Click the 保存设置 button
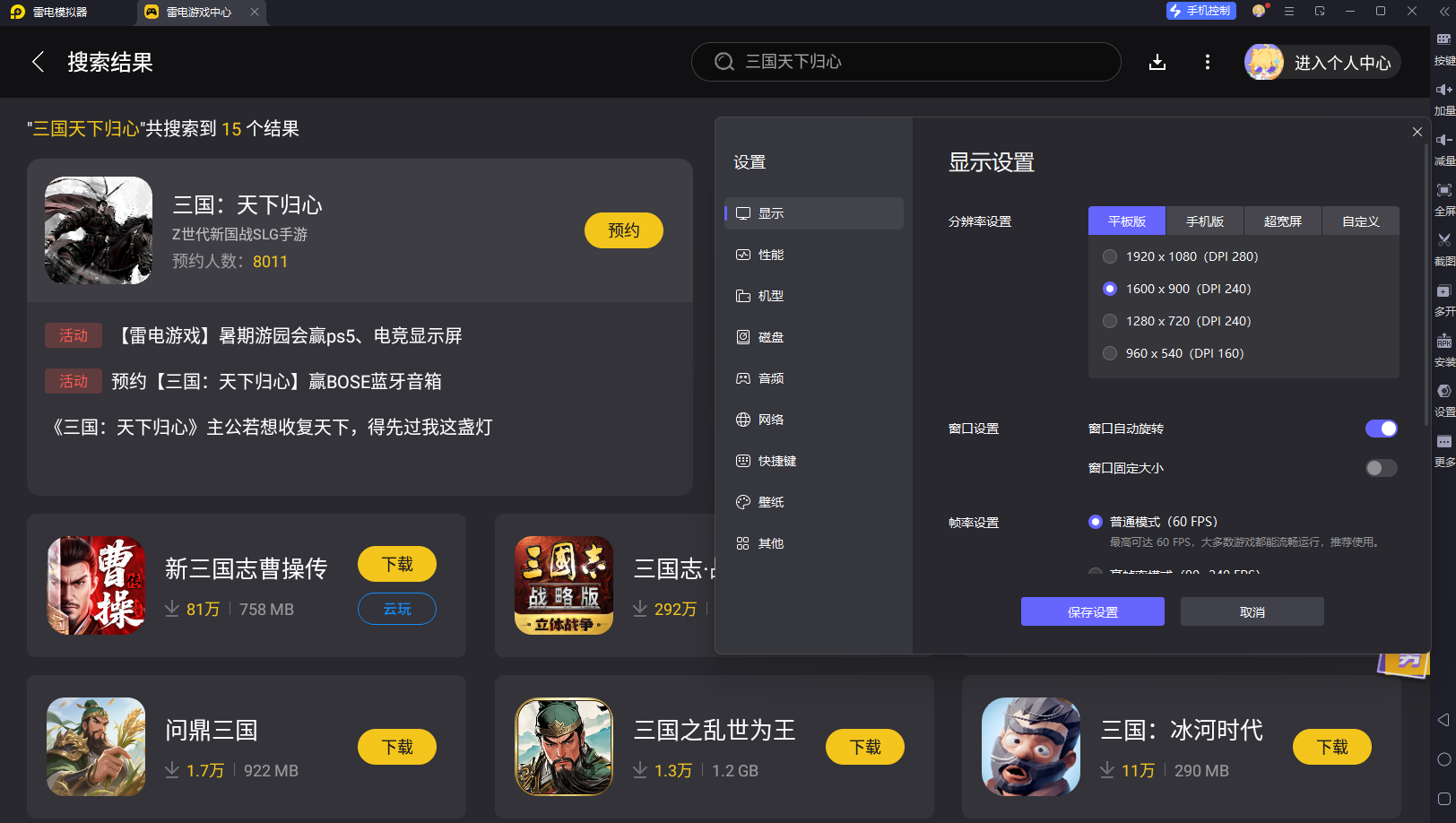The width and height of the screenshot is (1456, 823). tap(1093, 611)
